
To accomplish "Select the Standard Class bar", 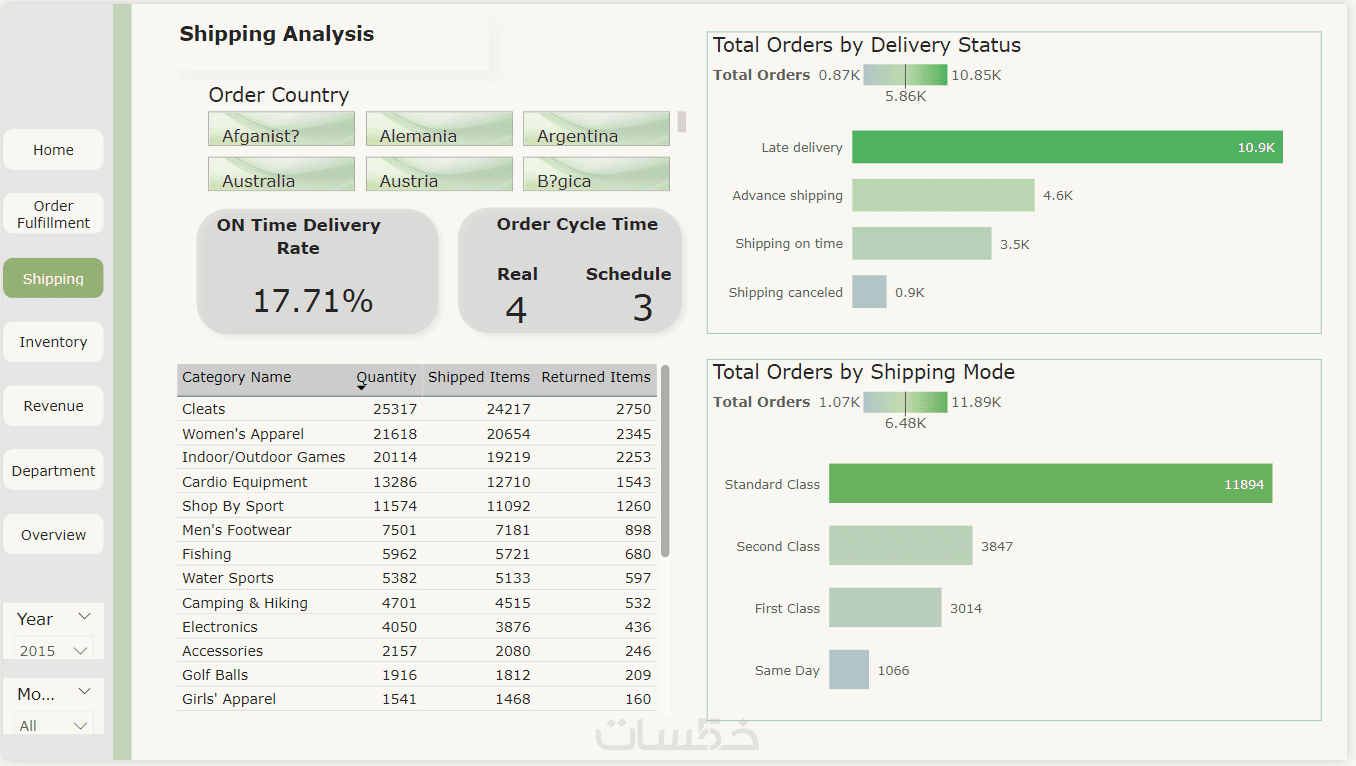I will (x=1050, y=484).
